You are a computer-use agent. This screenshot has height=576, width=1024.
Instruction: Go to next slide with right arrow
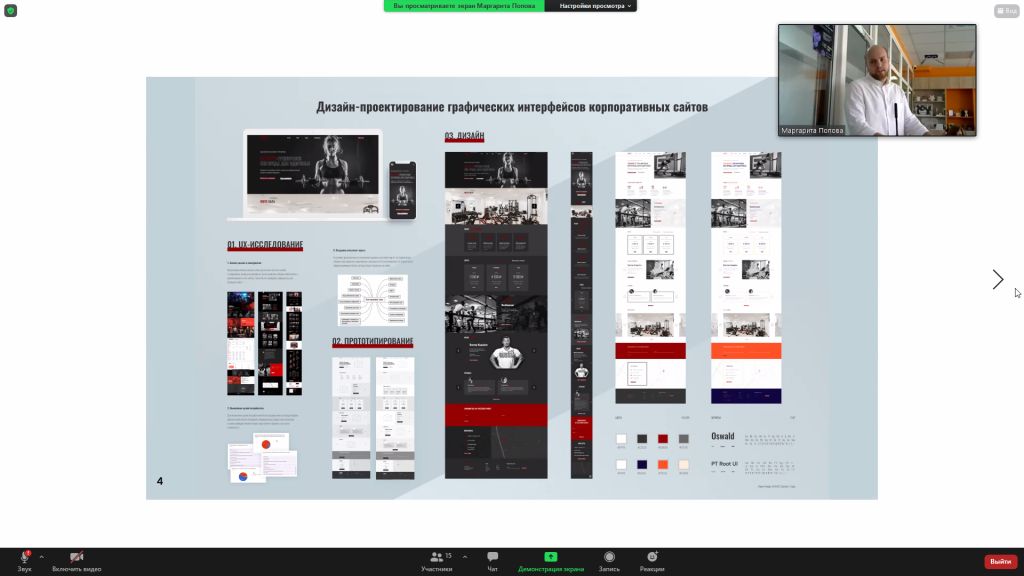(997, 280)
